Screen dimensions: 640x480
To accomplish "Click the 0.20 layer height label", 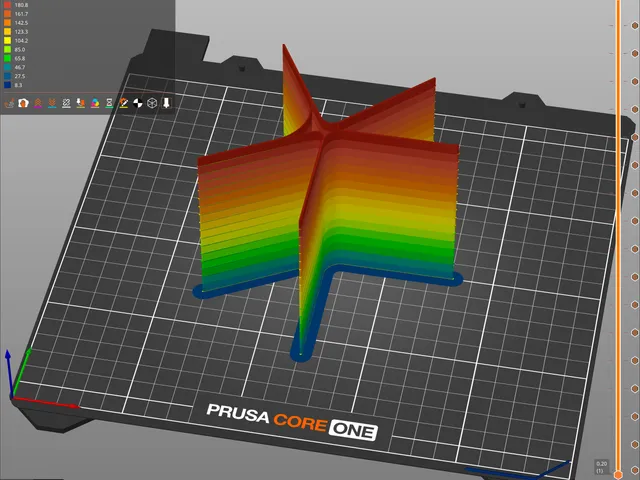I will click(x=601, y=464).
